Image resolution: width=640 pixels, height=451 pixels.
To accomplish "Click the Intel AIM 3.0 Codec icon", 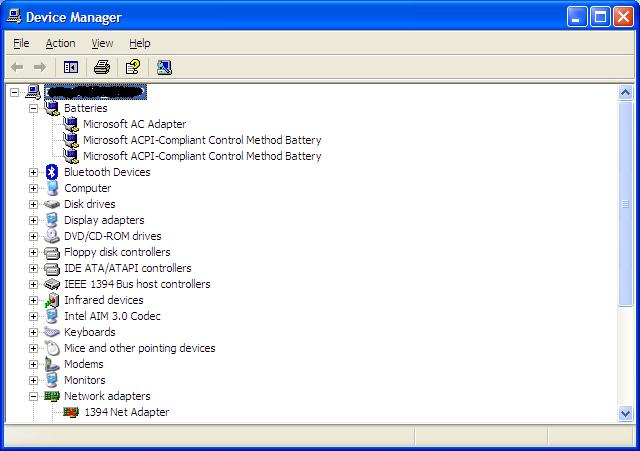I will pos(52,316).
